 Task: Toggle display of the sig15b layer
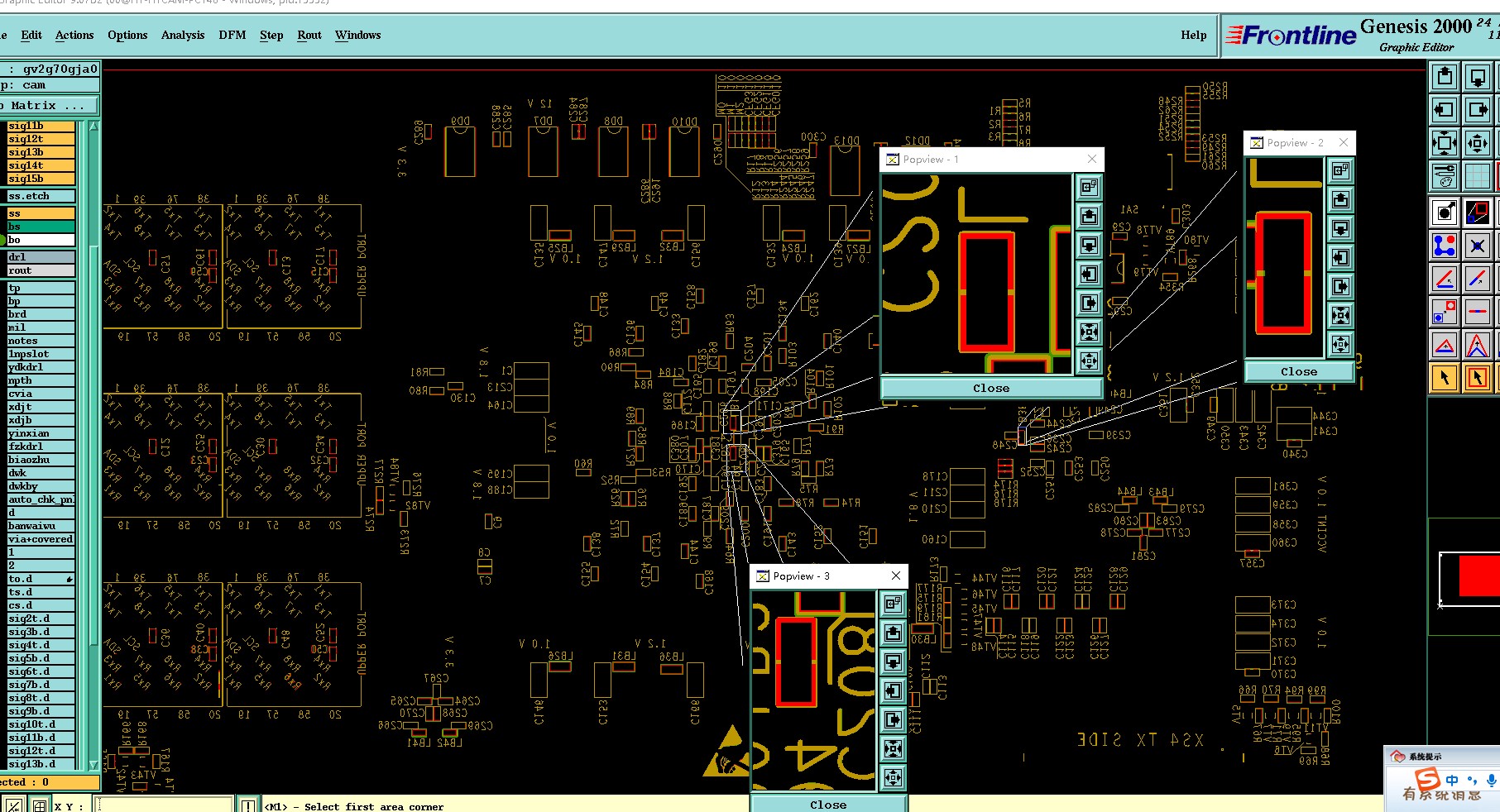pos(41,179)
